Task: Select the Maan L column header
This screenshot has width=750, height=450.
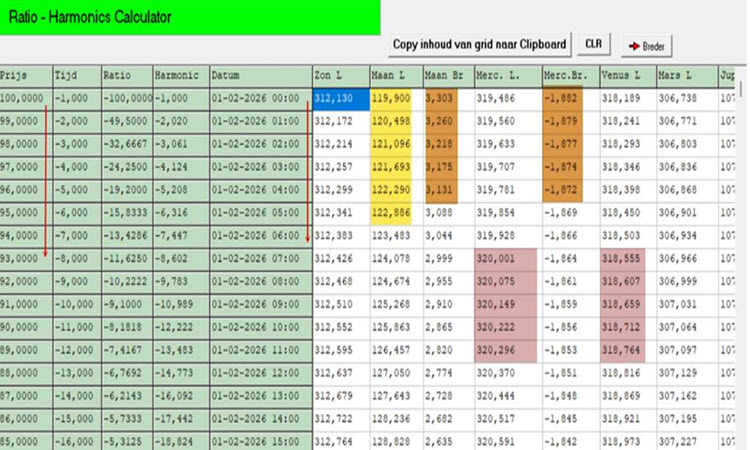Action: tap(397, 76)
